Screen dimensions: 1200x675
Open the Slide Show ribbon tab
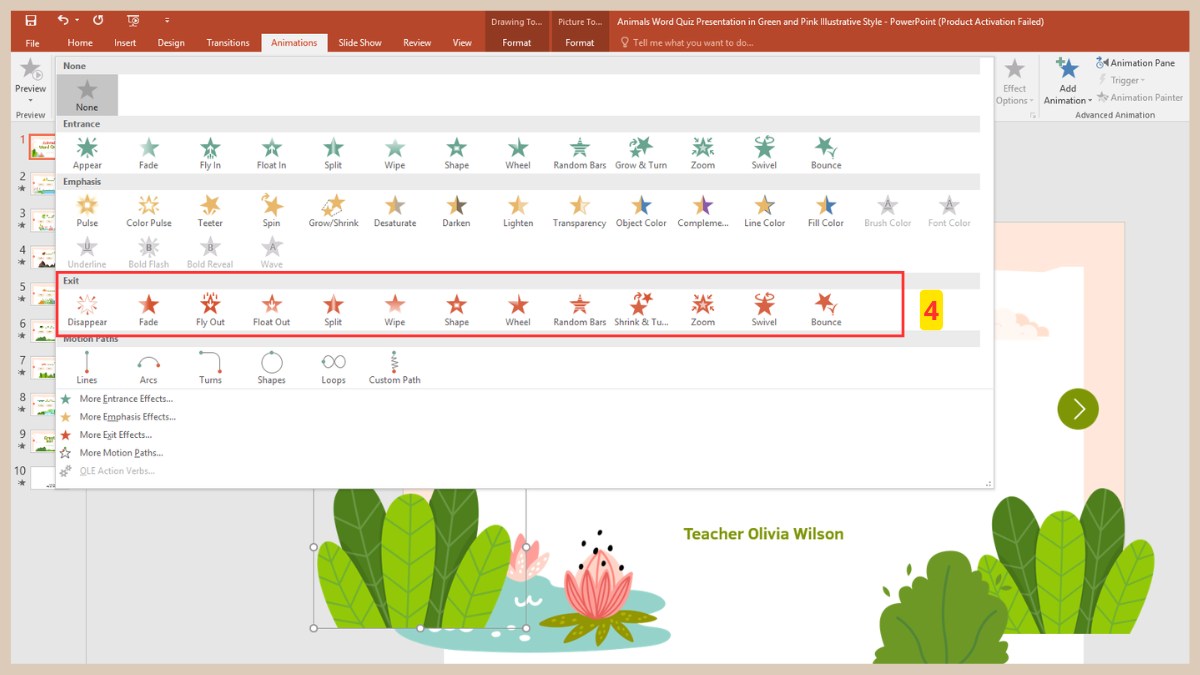359,42
